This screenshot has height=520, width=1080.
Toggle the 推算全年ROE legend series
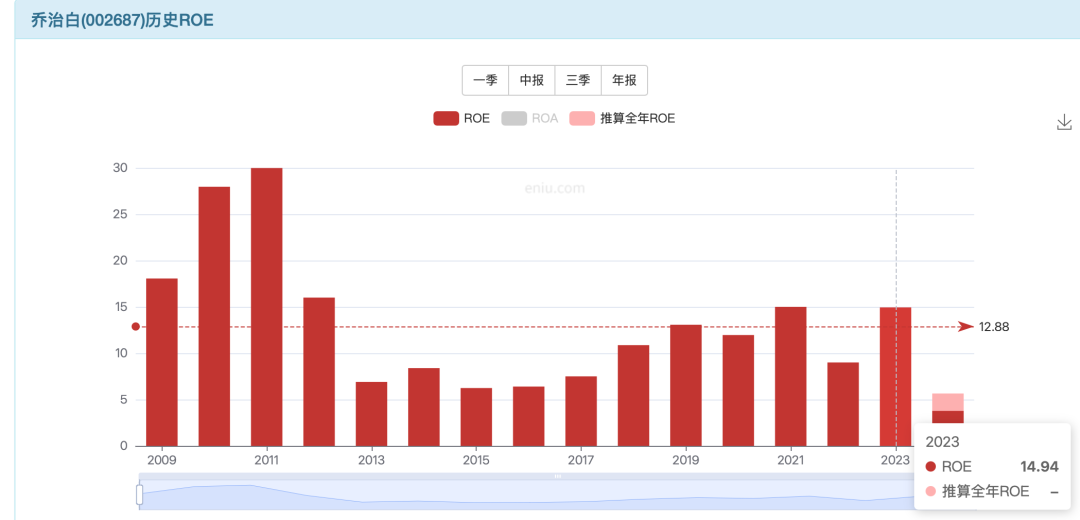622,118
